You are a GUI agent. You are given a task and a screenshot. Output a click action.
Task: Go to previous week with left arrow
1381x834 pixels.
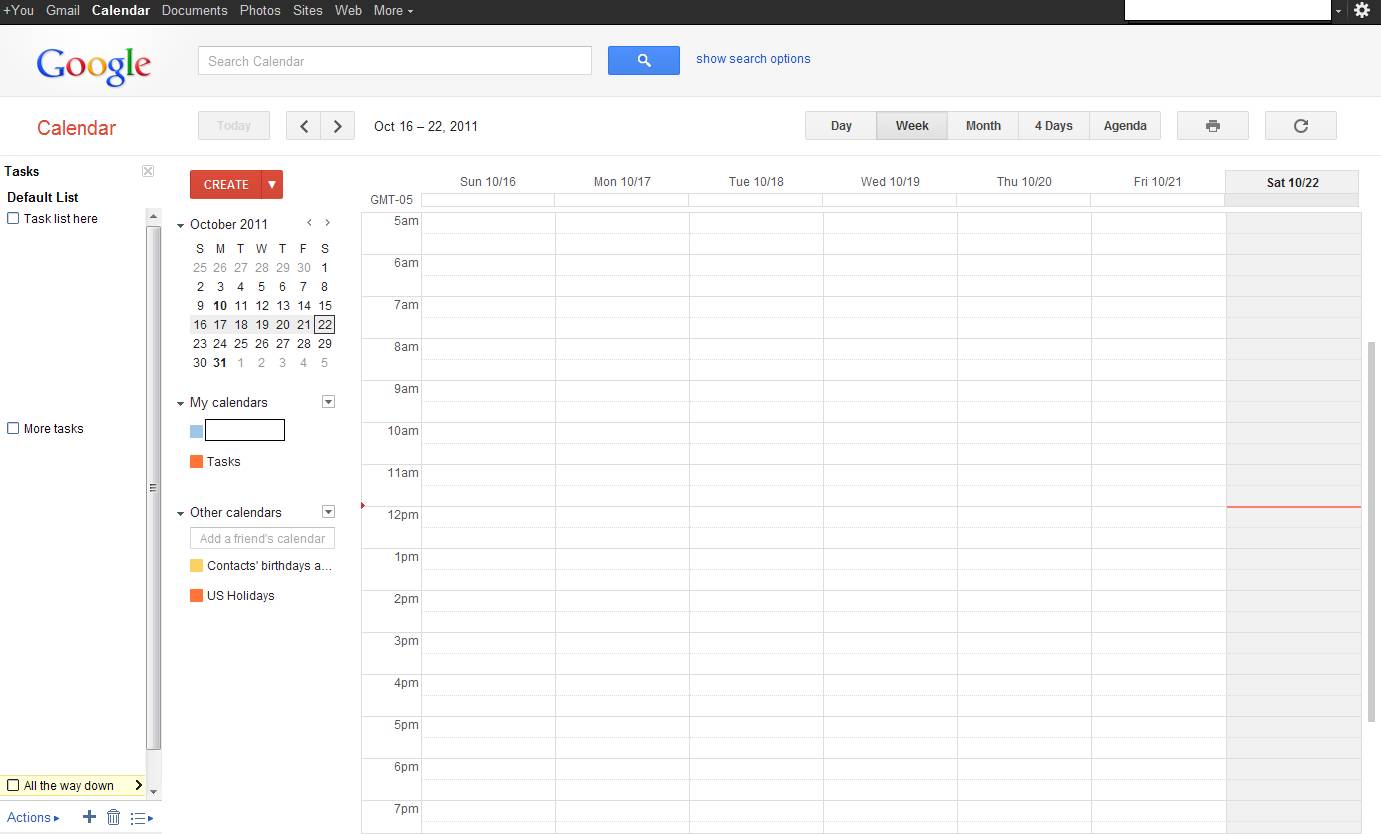[x=303, y=126]
